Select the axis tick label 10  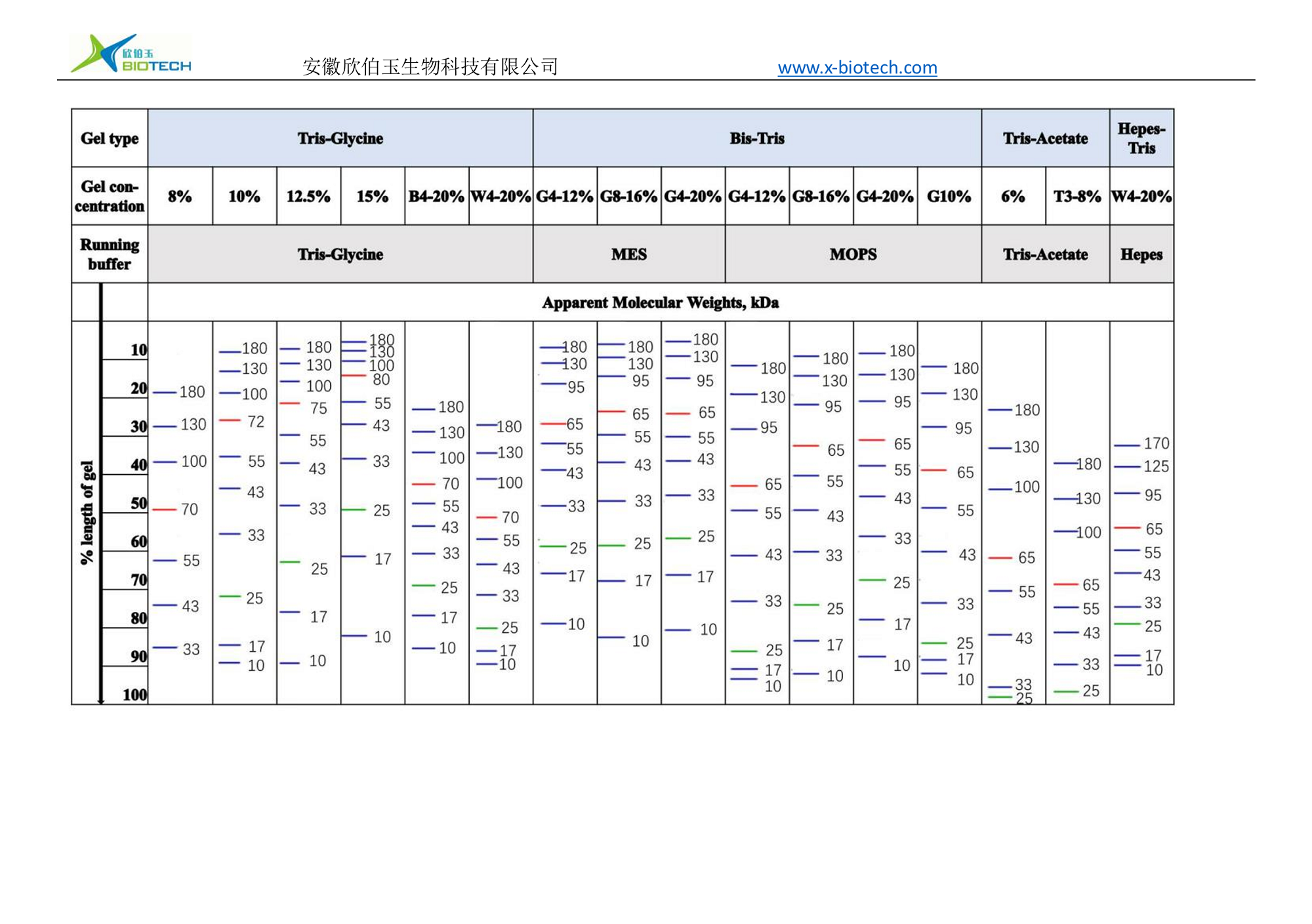tap(138, 350)
